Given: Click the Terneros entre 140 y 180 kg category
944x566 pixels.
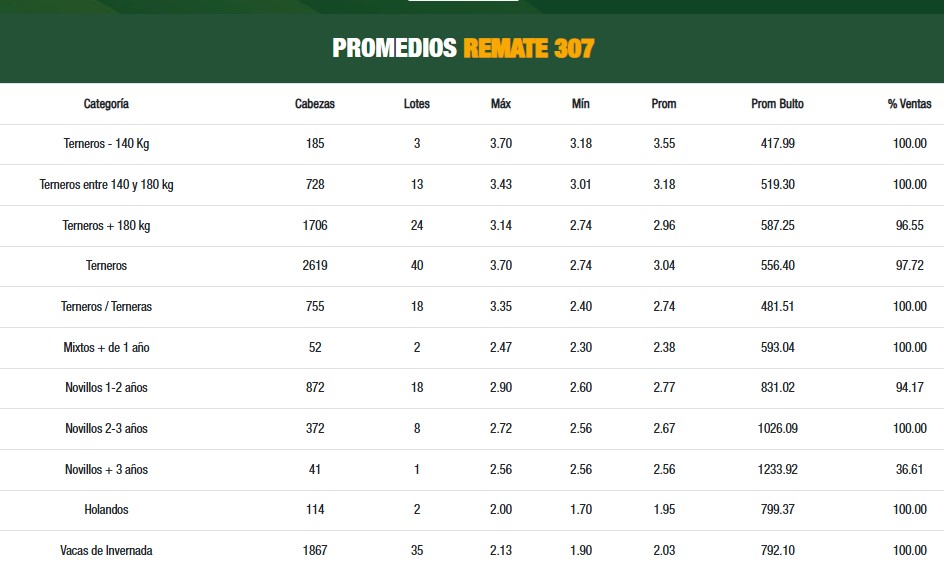Looking at the screenshot, I should pyautogui.click(x=106, y=185).
